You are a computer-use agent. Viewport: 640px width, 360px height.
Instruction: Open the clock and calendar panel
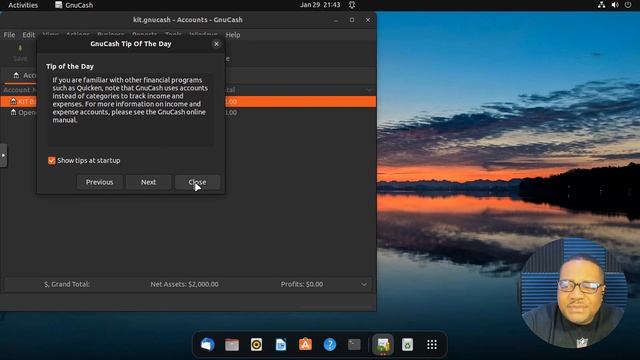pos(320,5)
